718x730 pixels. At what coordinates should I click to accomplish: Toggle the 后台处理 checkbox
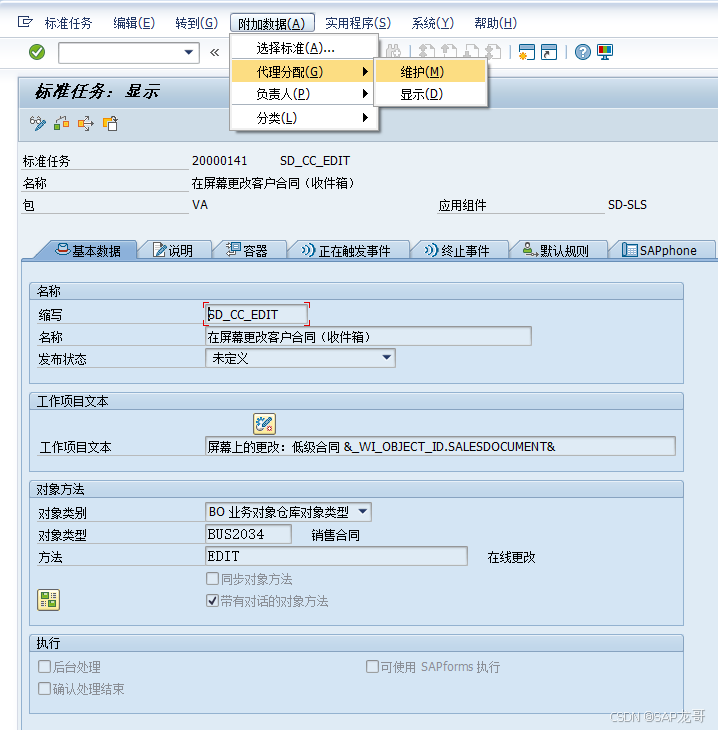point(45,666)
